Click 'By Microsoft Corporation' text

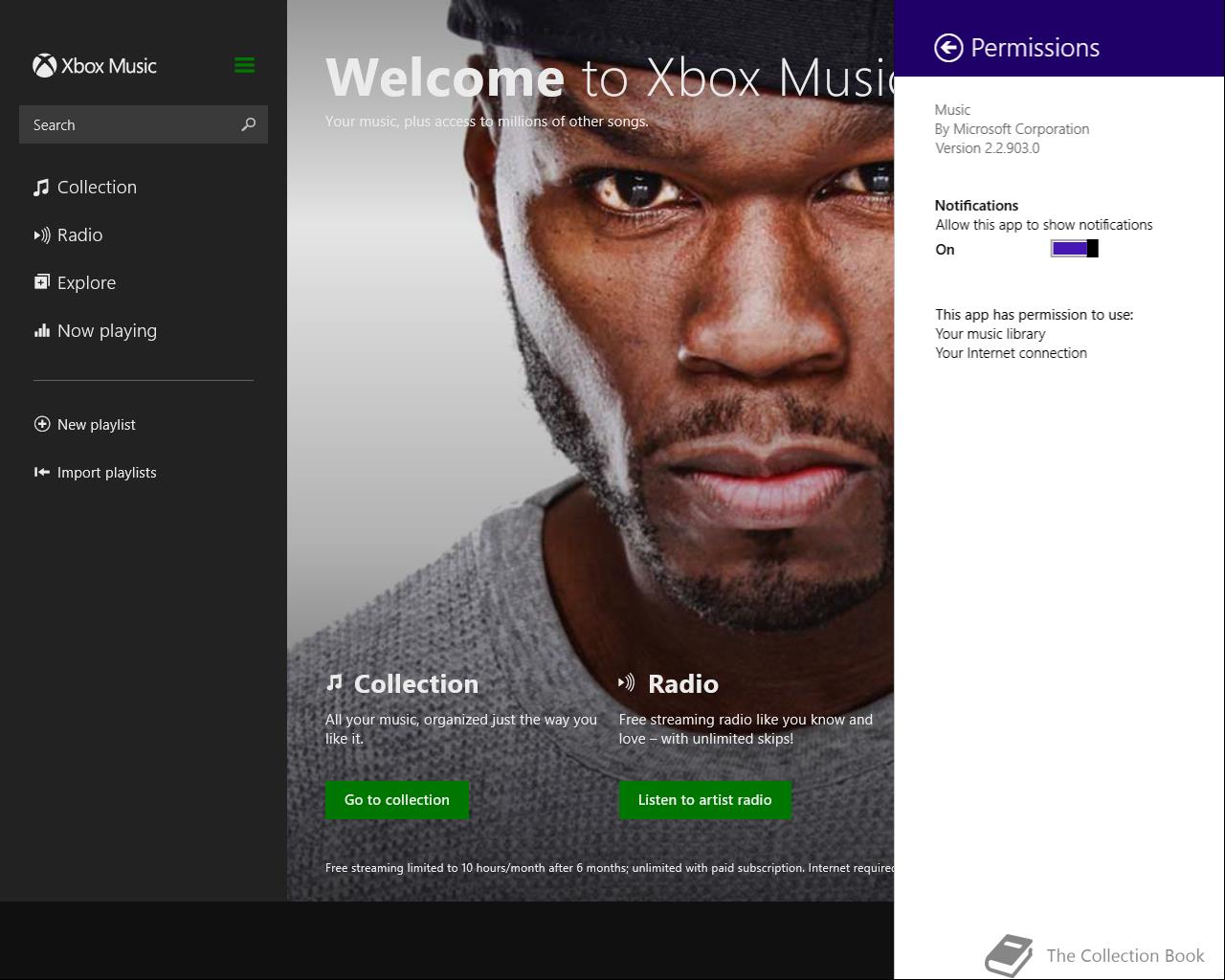[1012, 129]
